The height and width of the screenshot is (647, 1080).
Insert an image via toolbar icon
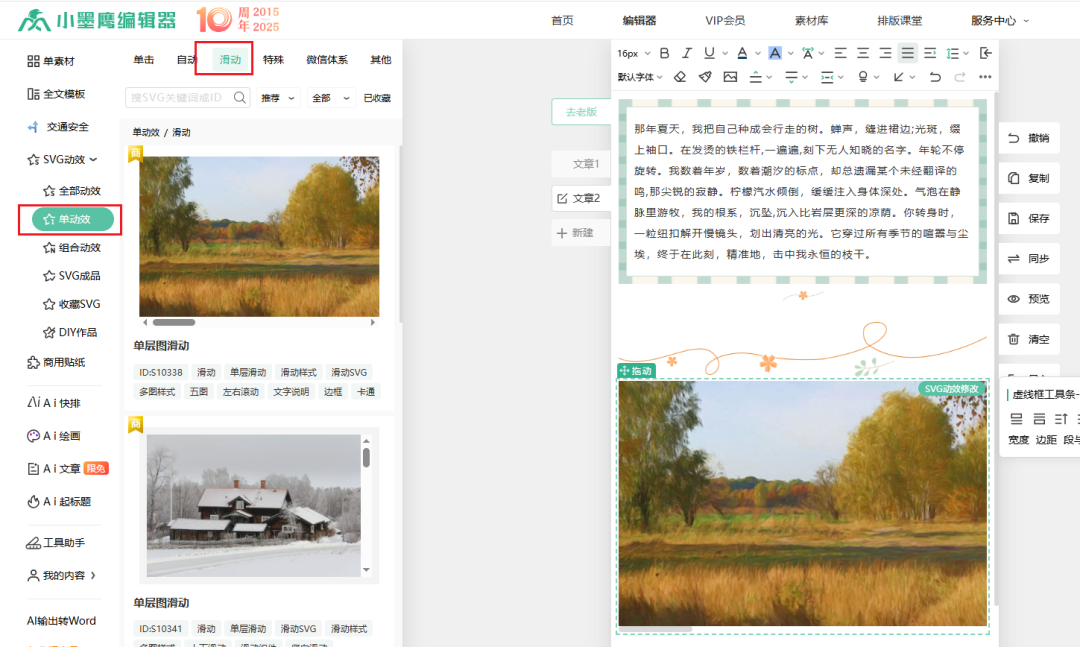click(x=730, y=76)
